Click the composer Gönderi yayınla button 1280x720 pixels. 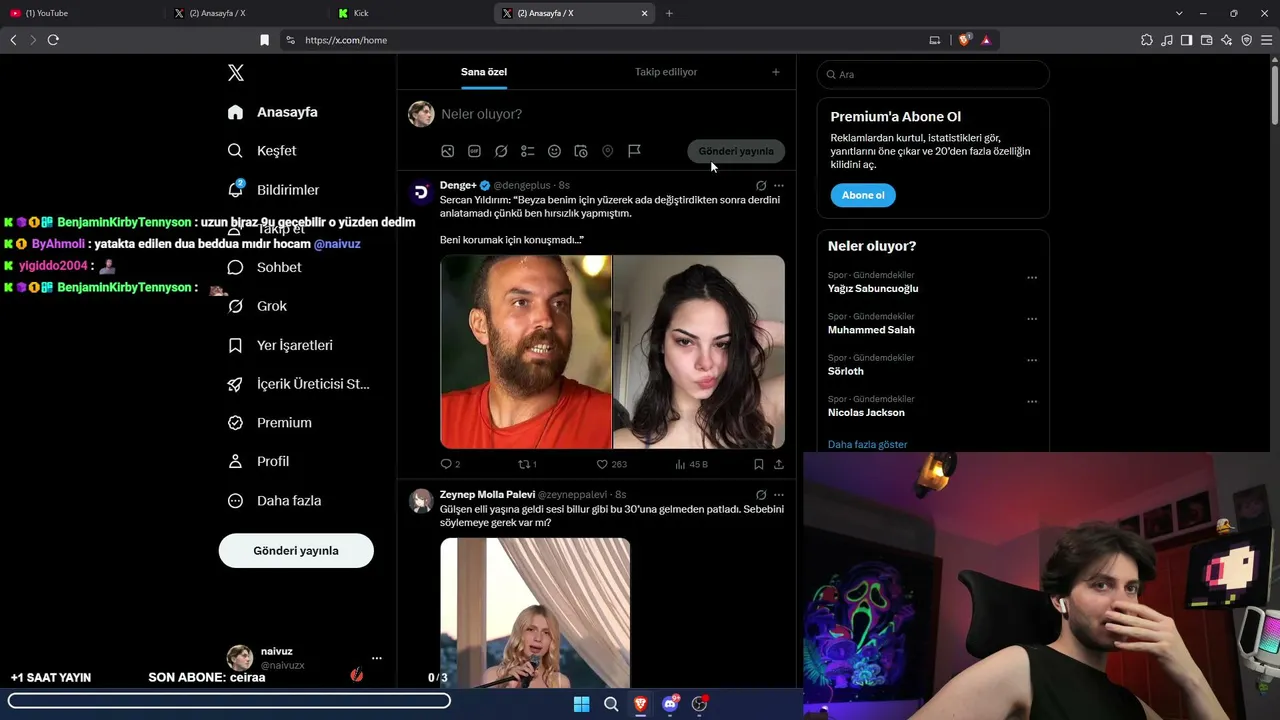tap(736, 151)
